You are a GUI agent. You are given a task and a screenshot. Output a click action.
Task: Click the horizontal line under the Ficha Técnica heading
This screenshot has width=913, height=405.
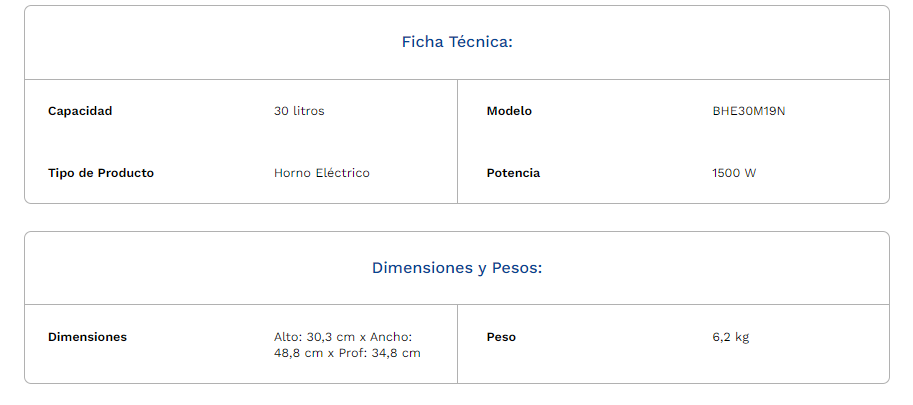(x=457, y=79)
